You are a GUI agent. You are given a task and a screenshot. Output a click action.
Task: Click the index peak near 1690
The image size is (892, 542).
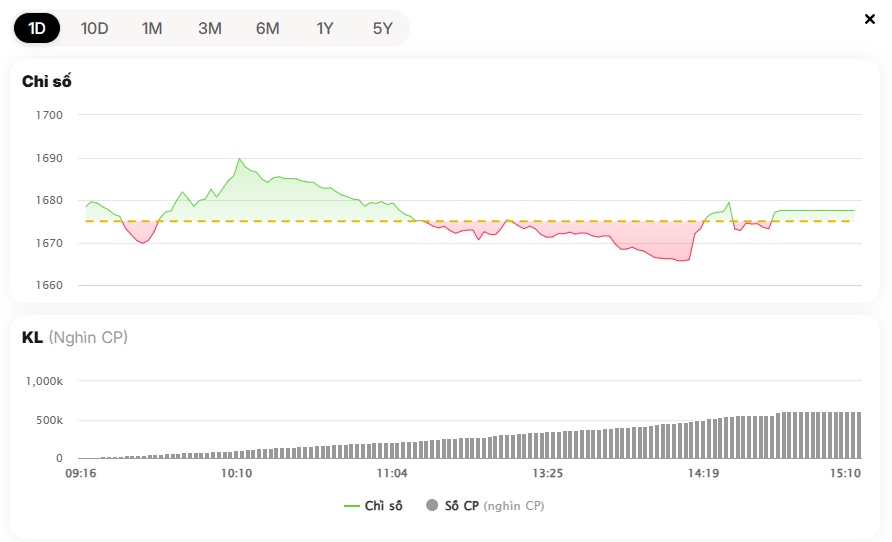coord(239,159)
